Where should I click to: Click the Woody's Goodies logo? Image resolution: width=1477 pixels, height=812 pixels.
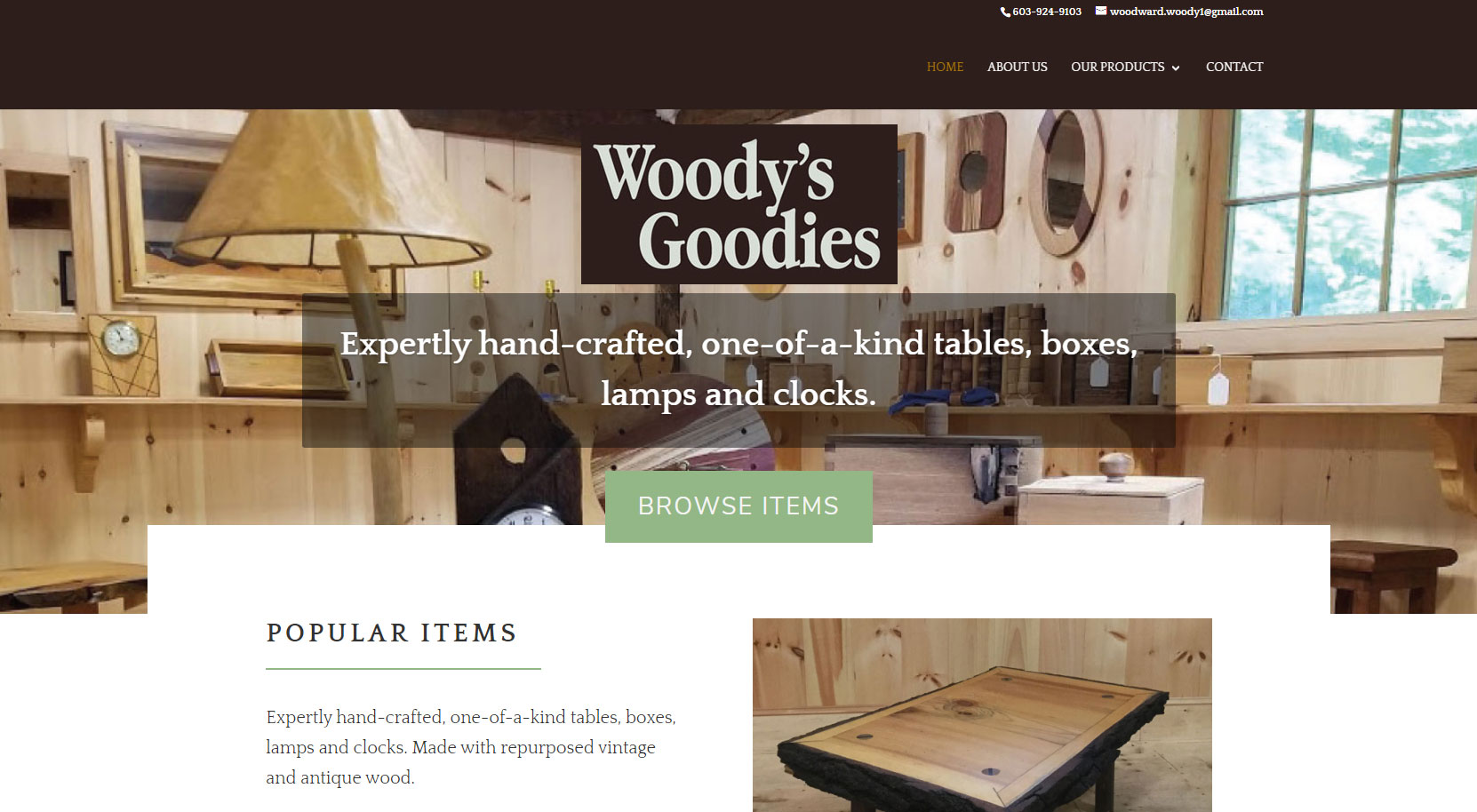(739, 204)
